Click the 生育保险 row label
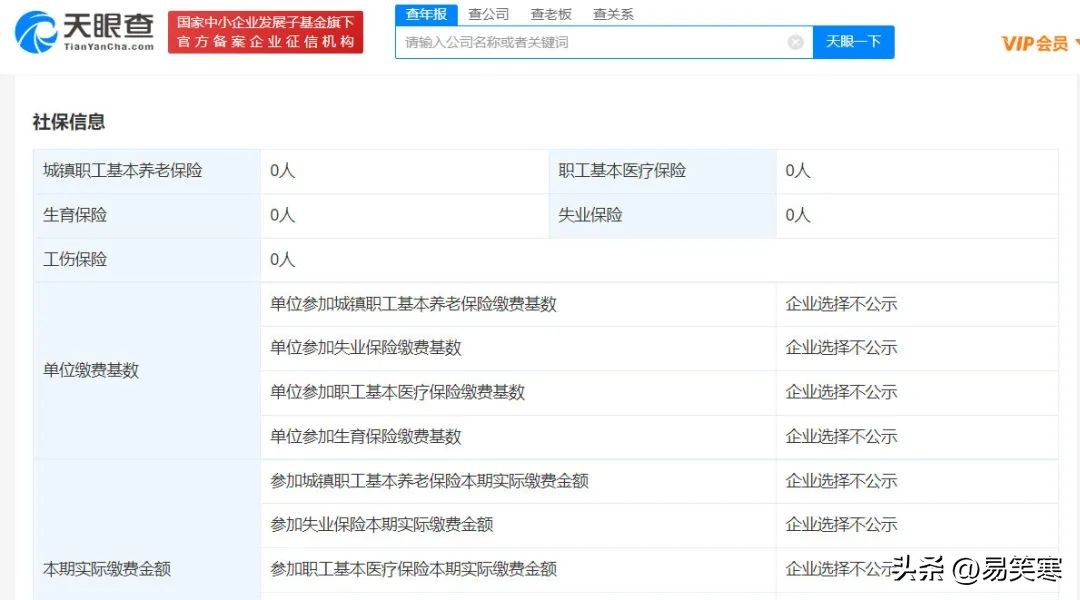Image resolution: width=1080 pixels, height=600 pixels. [77, 214]
